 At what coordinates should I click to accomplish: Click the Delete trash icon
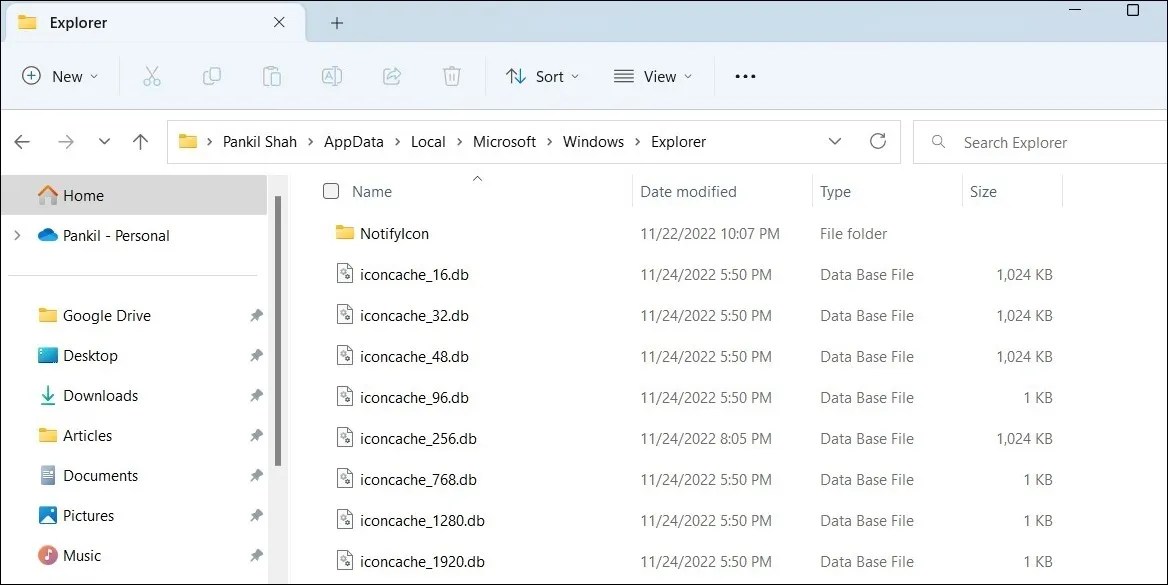(x=451, y=76)
